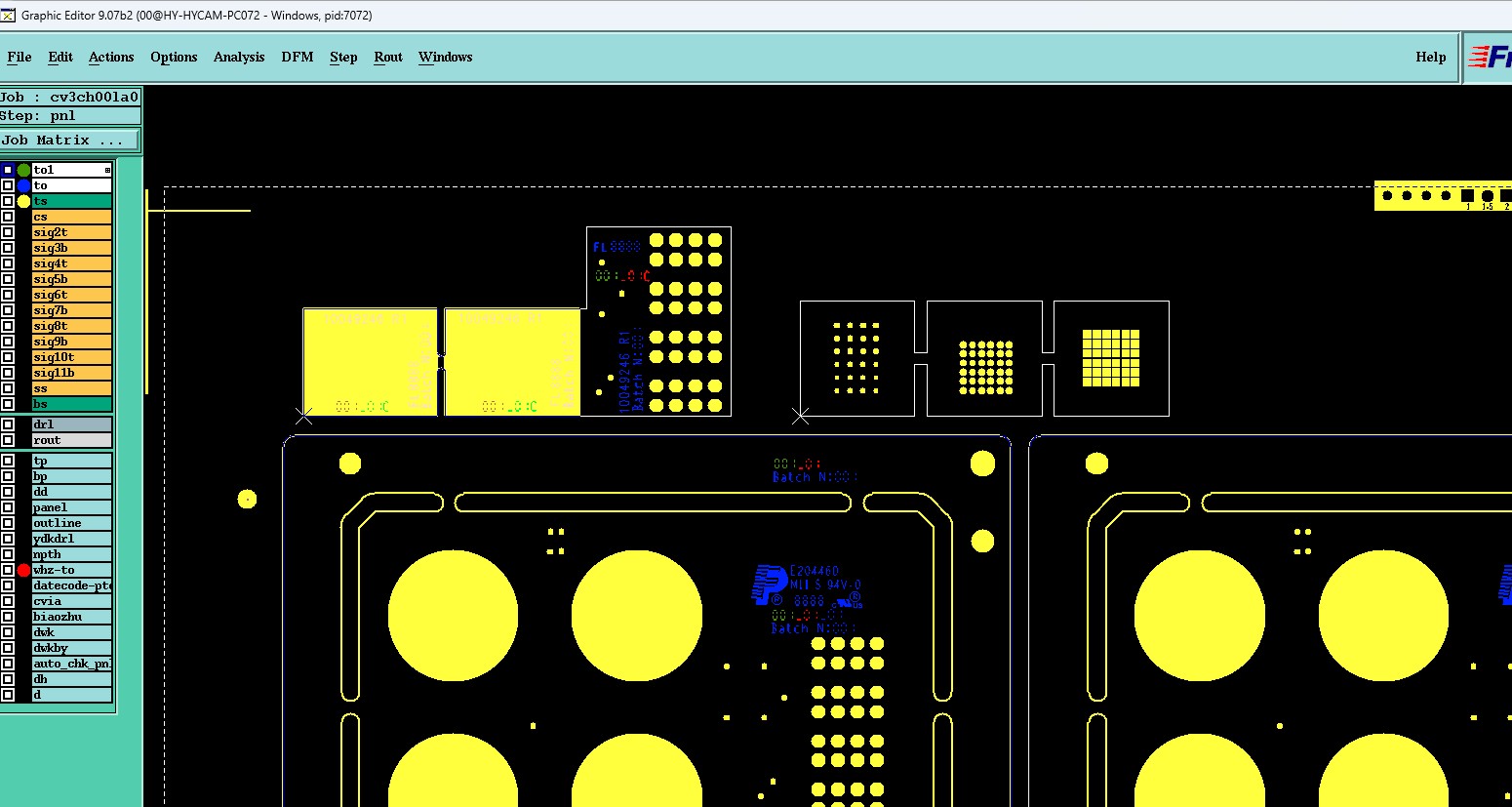Toggle the cs layer checkbox
This screenshot has width=1512, height=807.
pyautogui.click(x=8, y=217)
